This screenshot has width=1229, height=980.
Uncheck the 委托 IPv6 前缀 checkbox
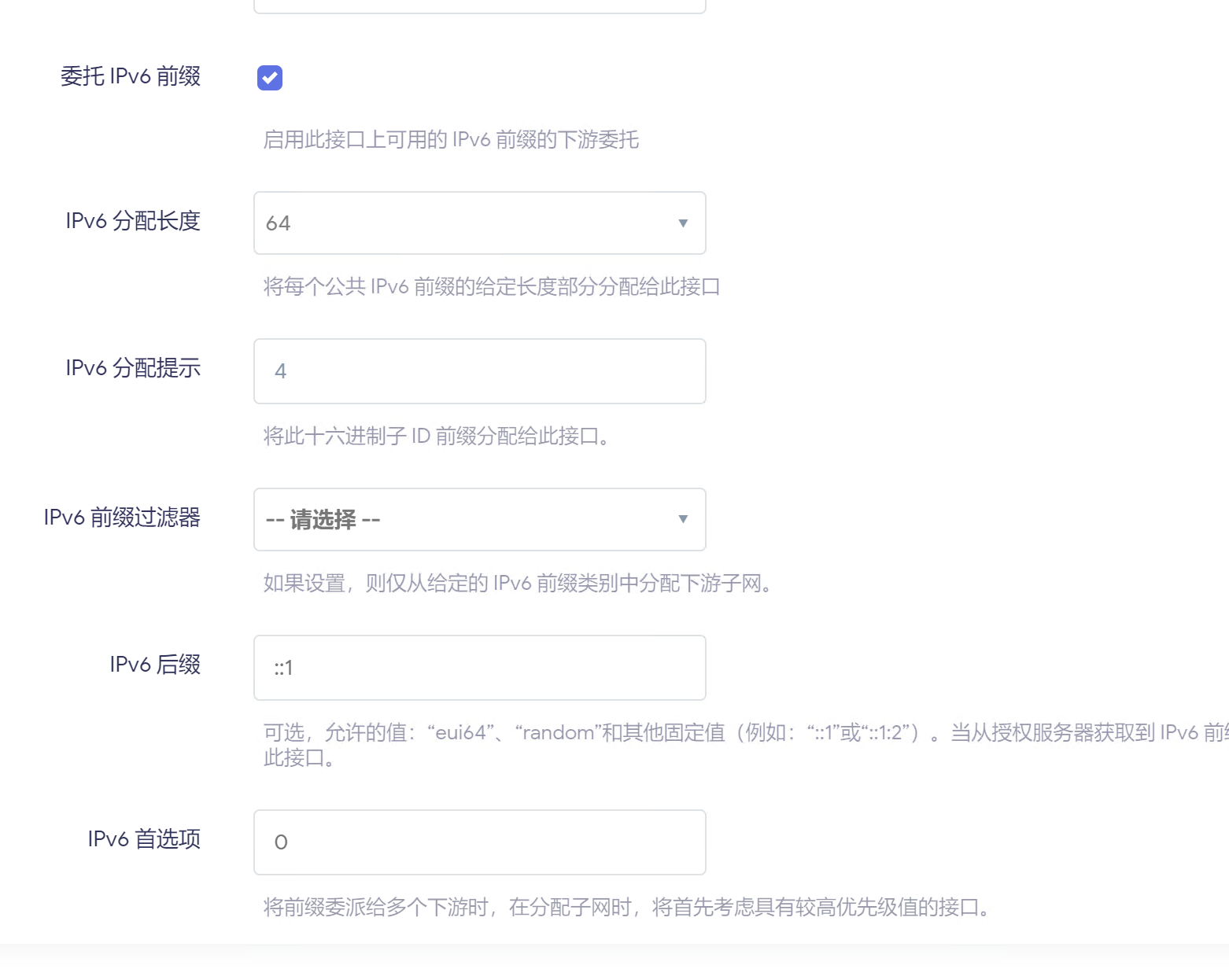(270, 78)
